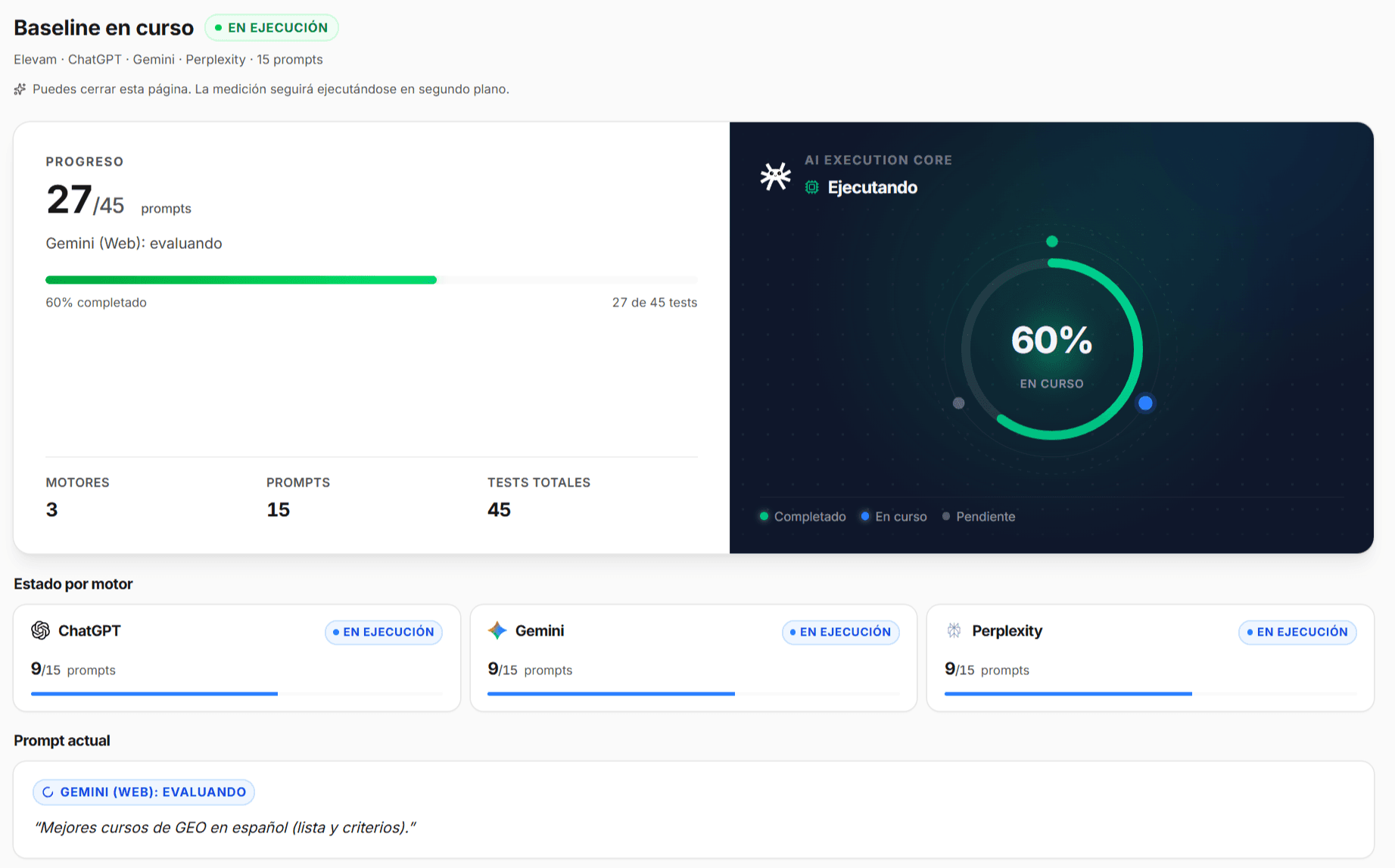Viewport: 1395px width, 868px height.
Task: Click Perplexity's '9/15 prompts' count
Action: tap(987, 670)
